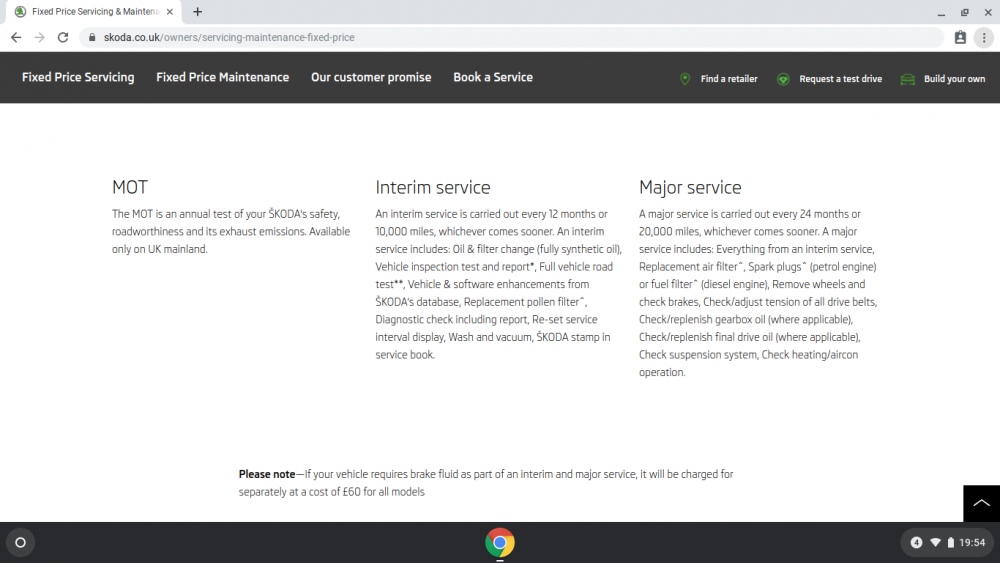
Task: Click the MOT heading
Action: click(x=130, y=187)
